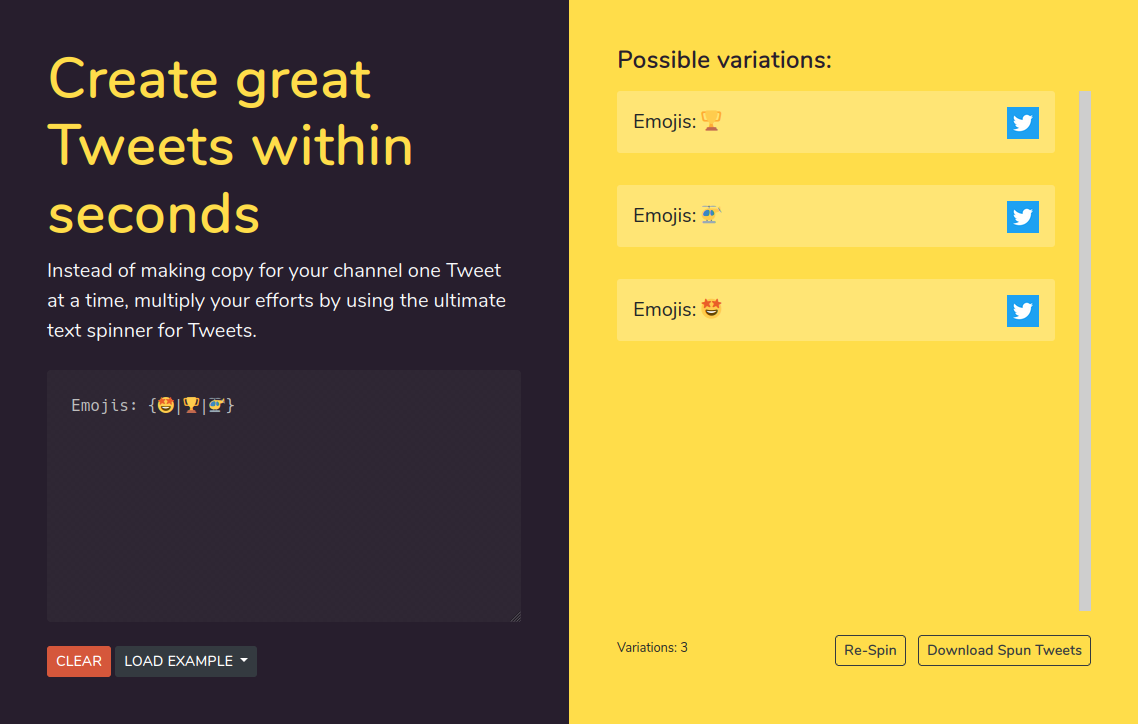The height and width of the screenshot is (724, 1138).
Task: Click the star-struck emoji inside the text editor
Action: click(164, 405)
